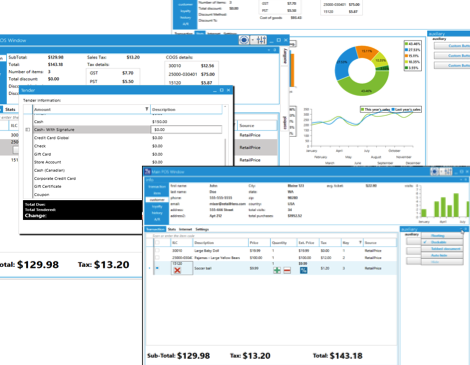Screen dimensions: 470x365
Task: Select the Cash (Canadian) tender row
Action: click(x=88, y=170)
